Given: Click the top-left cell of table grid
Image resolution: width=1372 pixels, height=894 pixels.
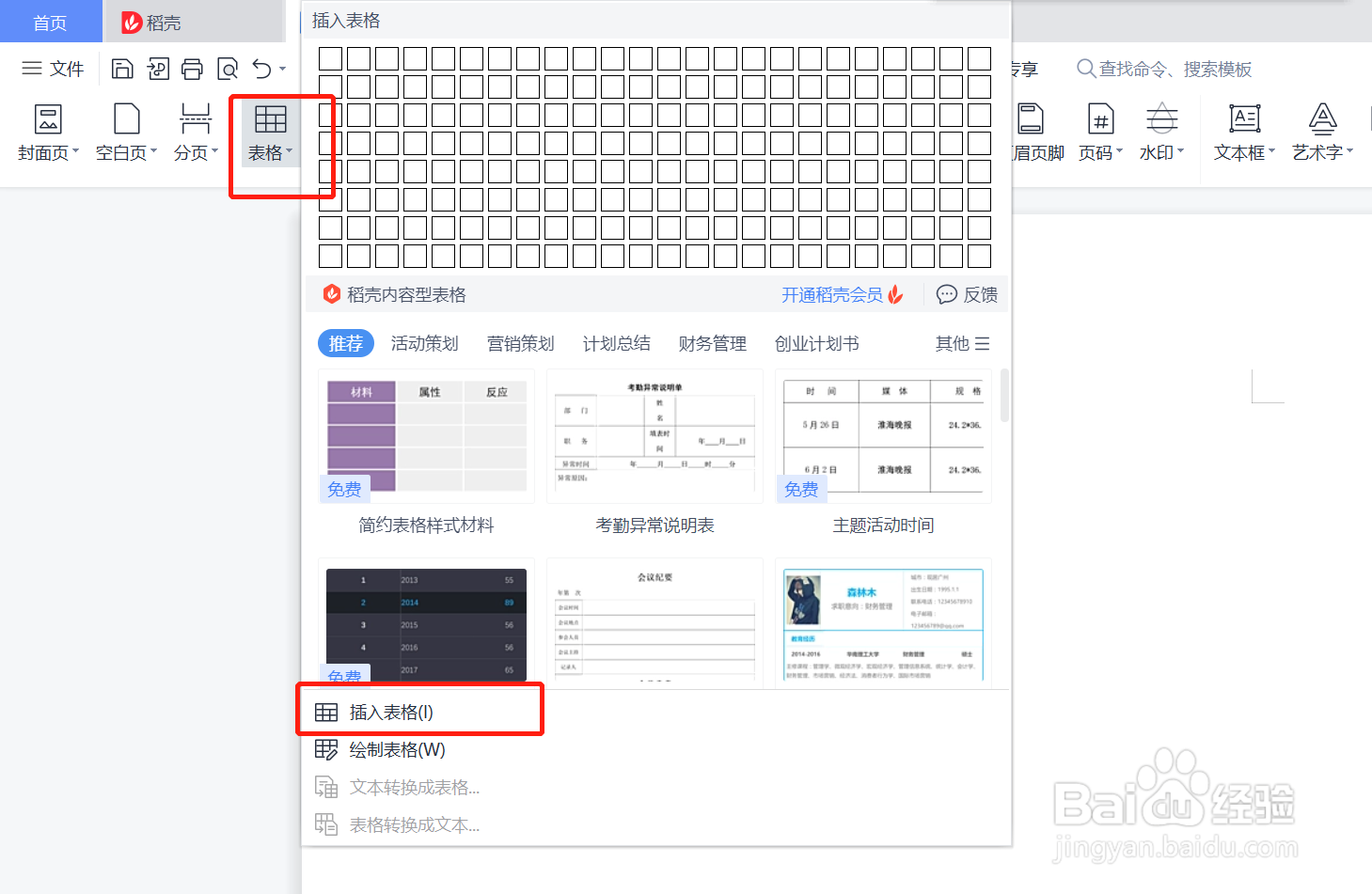Looking at the screenshot, I should tap(330, 58).
